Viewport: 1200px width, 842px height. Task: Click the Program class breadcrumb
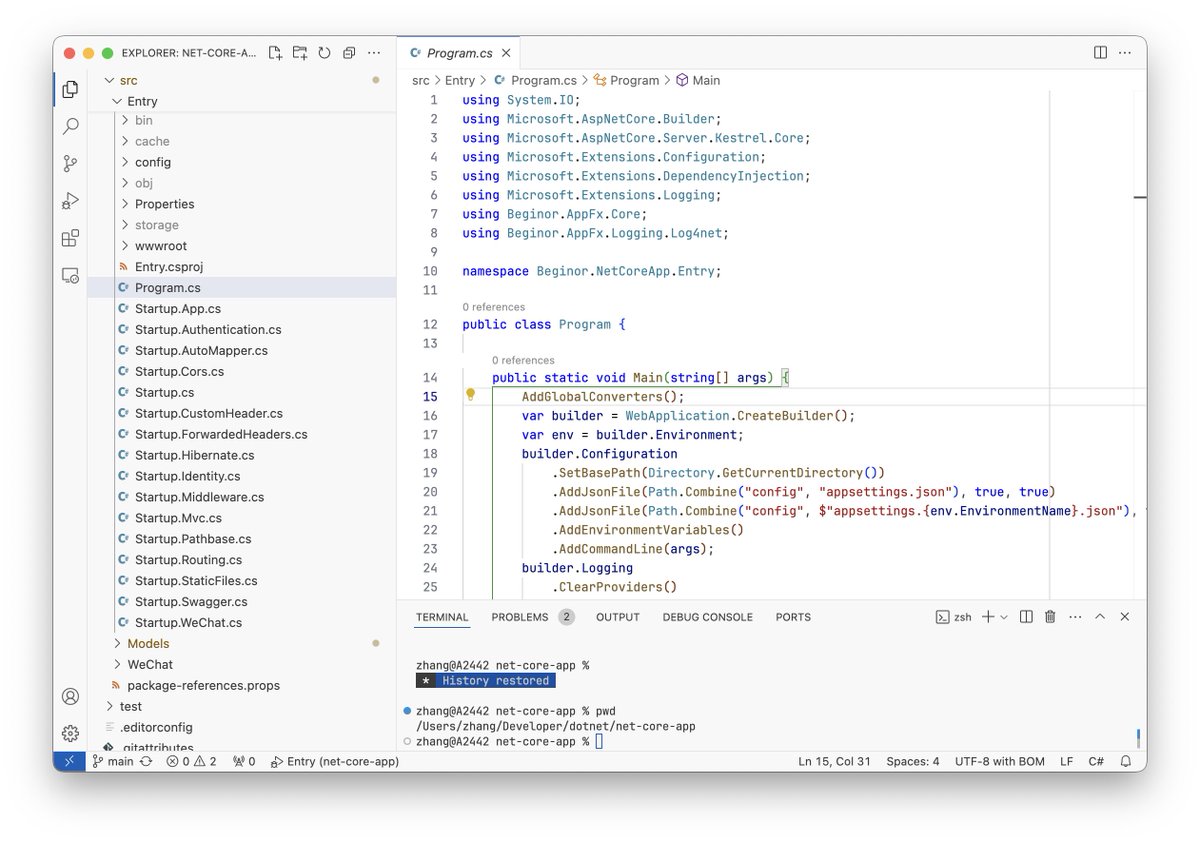[627, 80]
